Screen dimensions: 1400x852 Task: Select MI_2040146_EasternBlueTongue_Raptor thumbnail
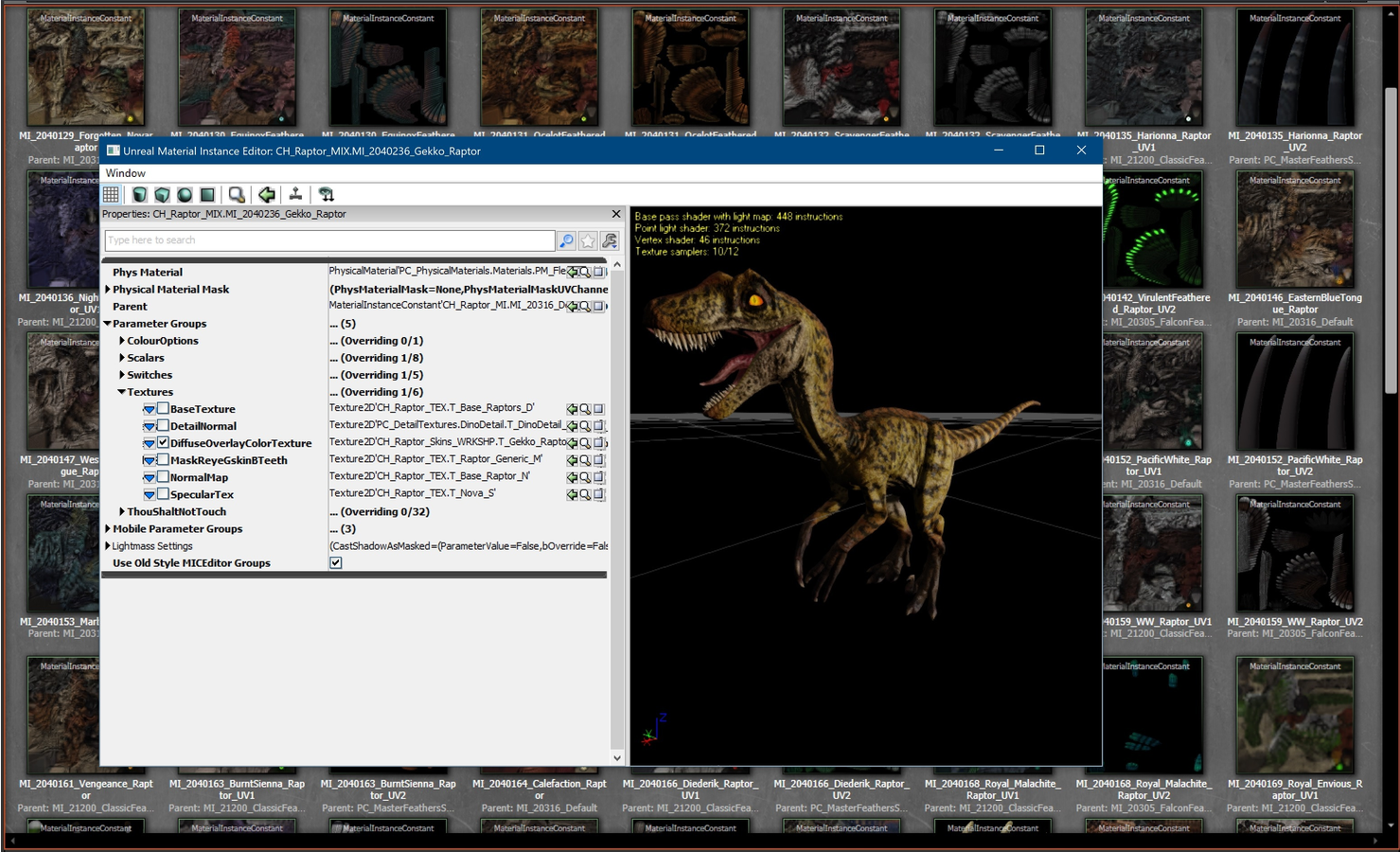pyautogui.click(x=1295, y=230)
